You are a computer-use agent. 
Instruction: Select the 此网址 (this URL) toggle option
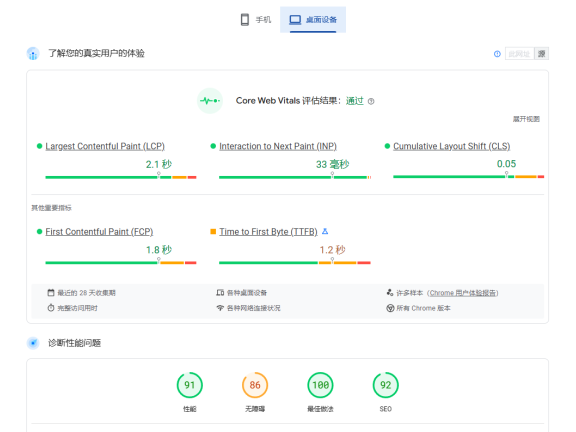pos(519,54)
